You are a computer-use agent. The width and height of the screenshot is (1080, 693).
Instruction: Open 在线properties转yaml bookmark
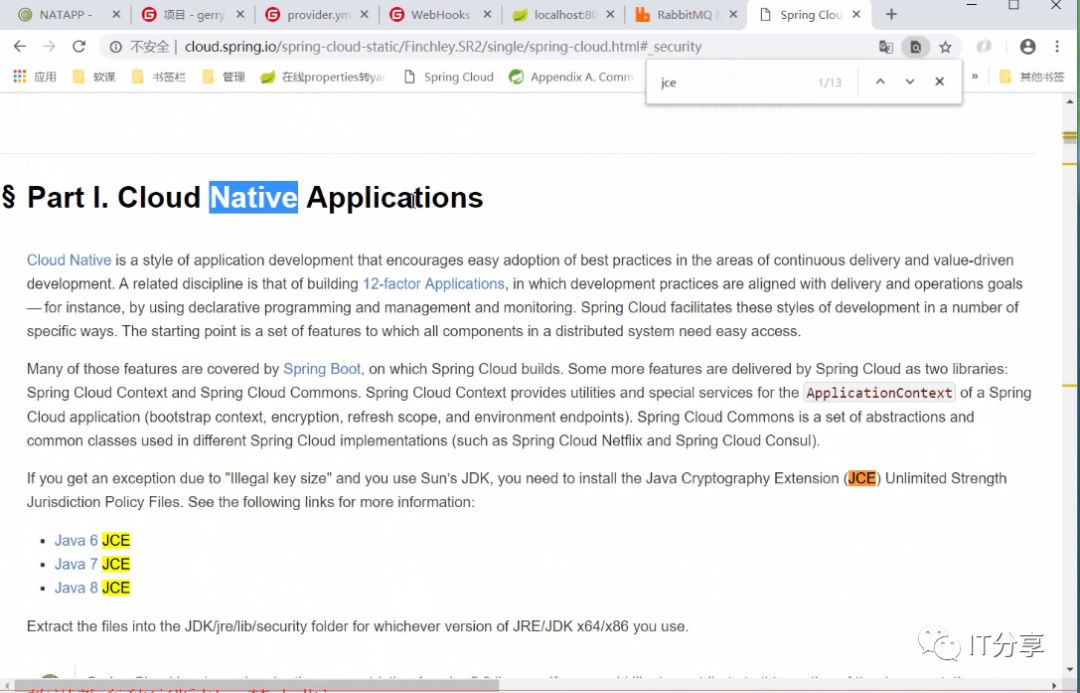coord(322,76)
